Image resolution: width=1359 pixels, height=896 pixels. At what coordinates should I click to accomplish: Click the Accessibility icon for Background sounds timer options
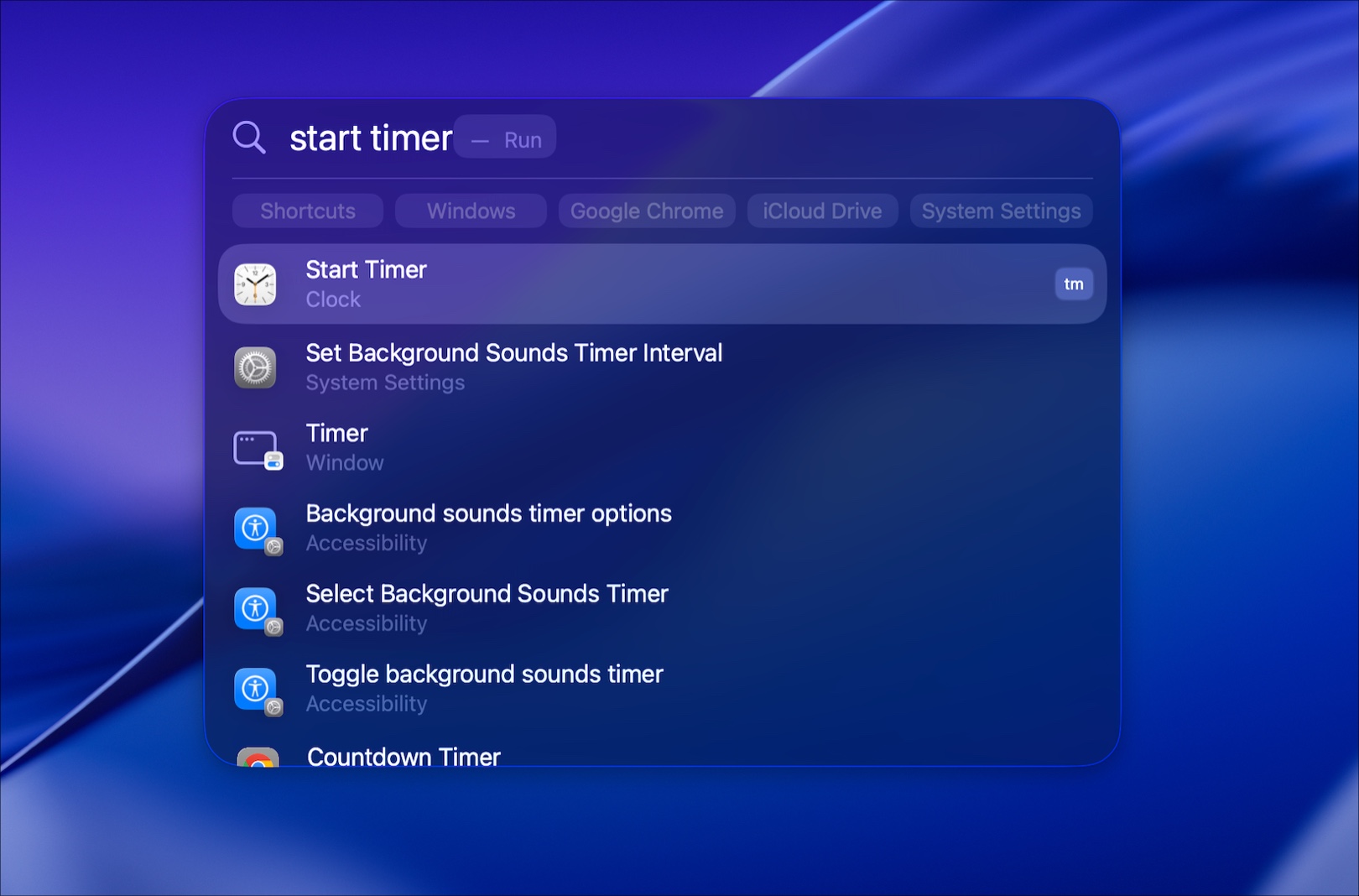coord(256,527)
